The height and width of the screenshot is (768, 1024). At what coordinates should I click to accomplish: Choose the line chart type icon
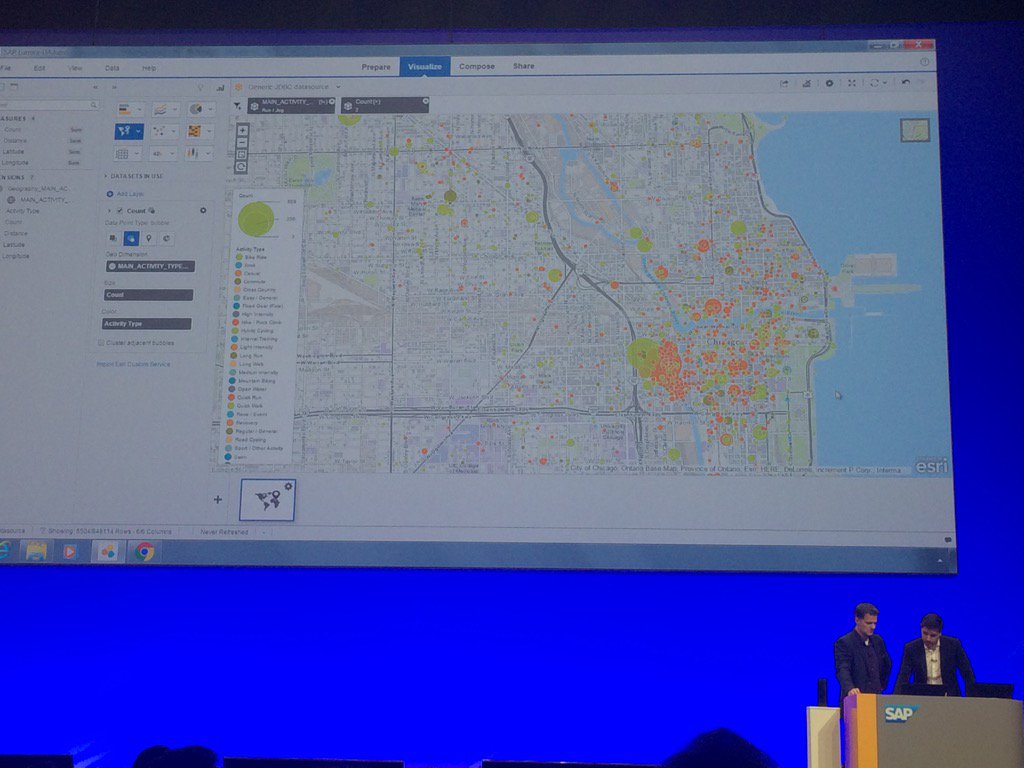(x=160, y=110)
